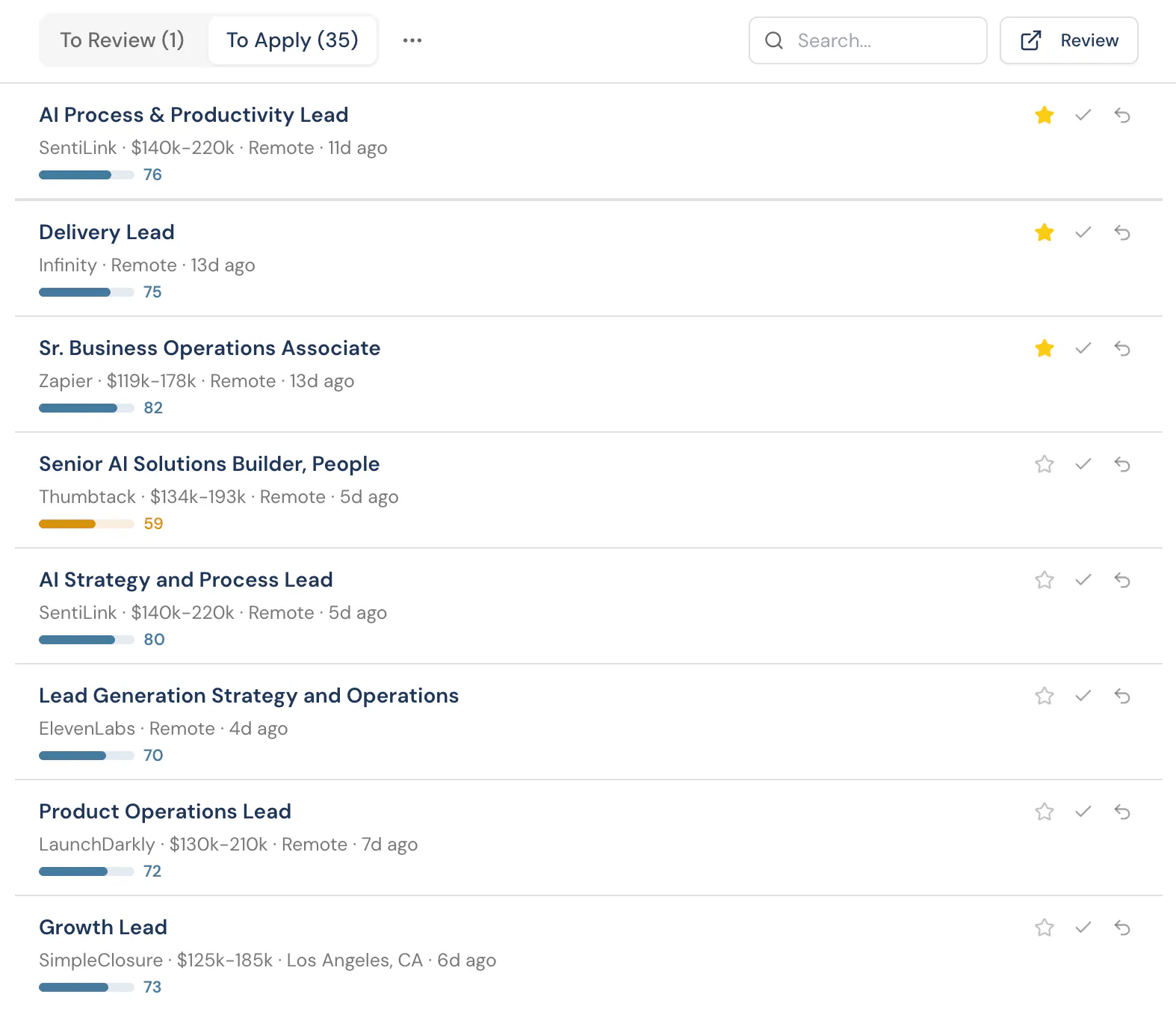This screenshot has width=1176, height=1009.
Task: Open the Growth Lead listing
Action: 103,928
